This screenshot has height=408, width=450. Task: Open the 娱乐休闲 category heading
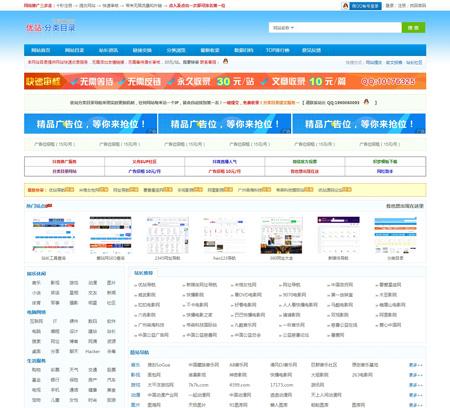point(36,274)
